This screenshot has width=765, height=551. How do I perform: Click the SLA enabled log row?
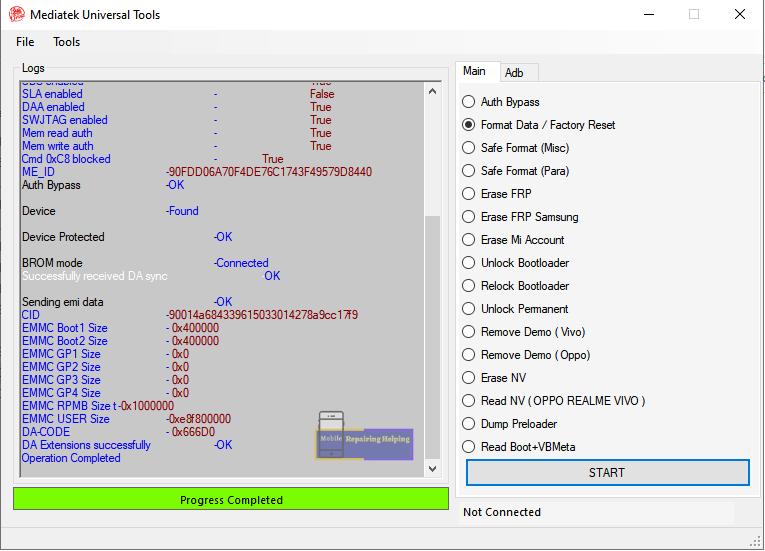coord(178,94)
